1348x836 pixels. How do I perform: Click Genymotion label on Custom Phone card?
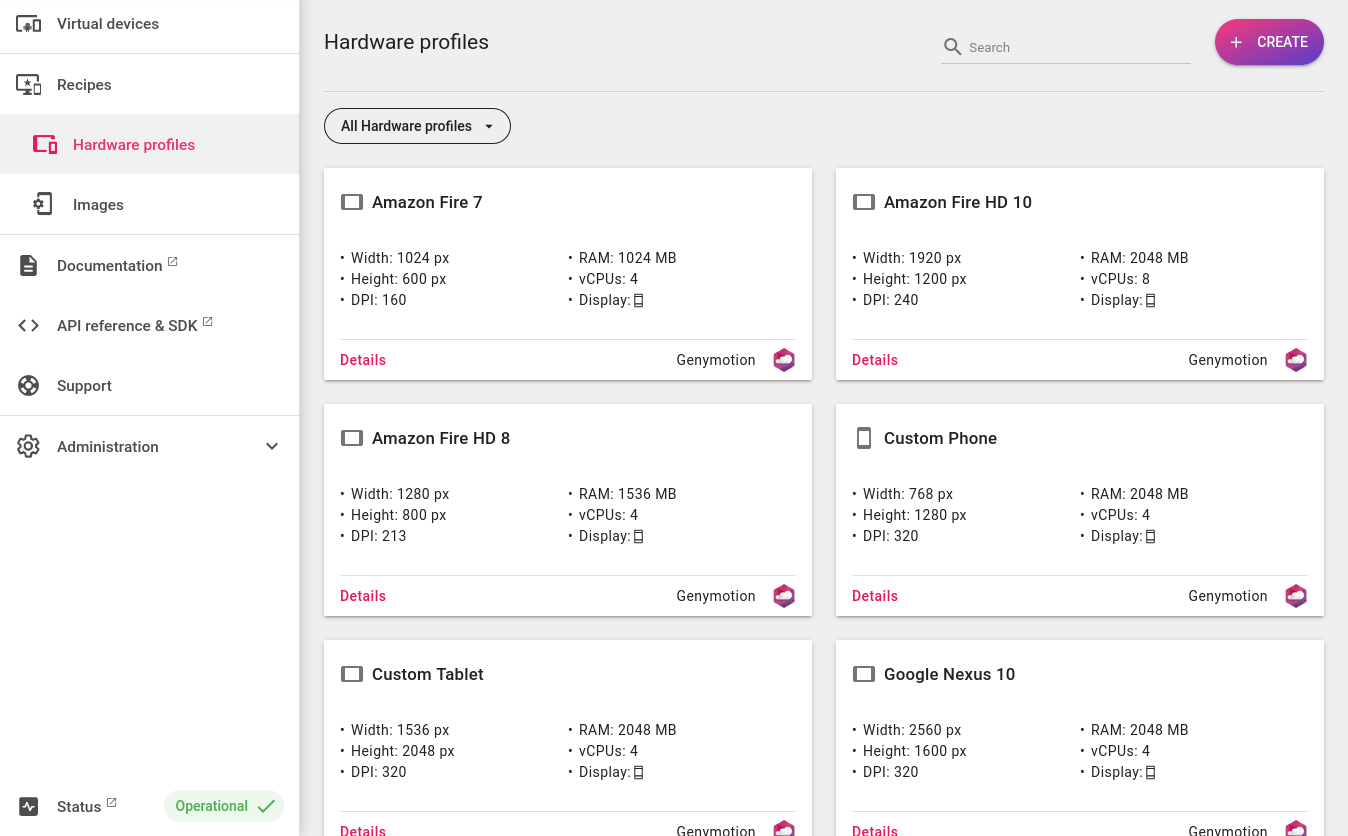tap(1228, 596)
